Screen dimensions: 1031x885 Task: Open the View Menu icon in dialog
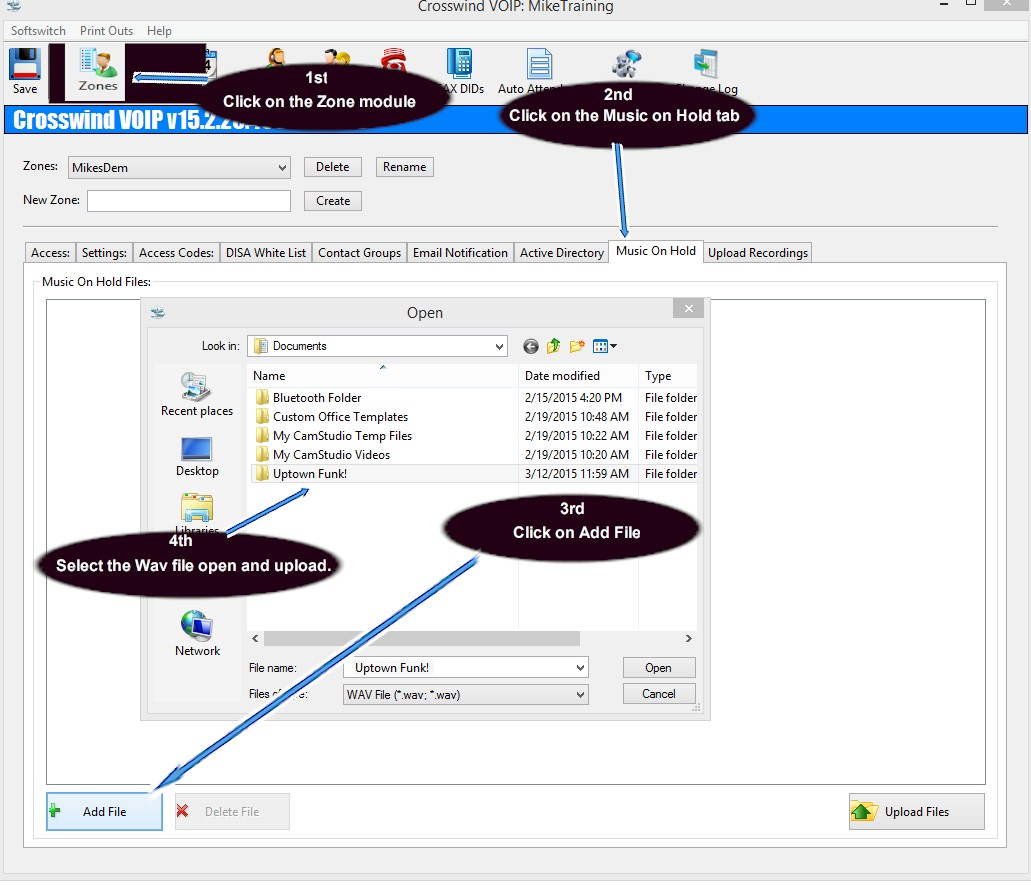(605, 347)
